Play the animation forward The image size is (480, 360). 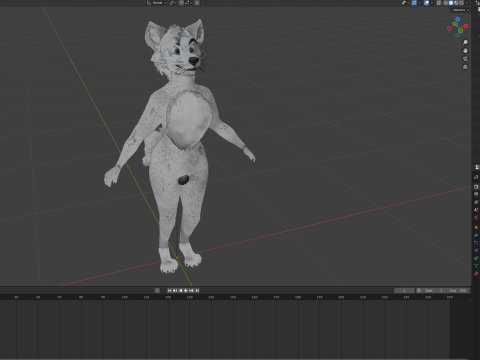[186, 291]
